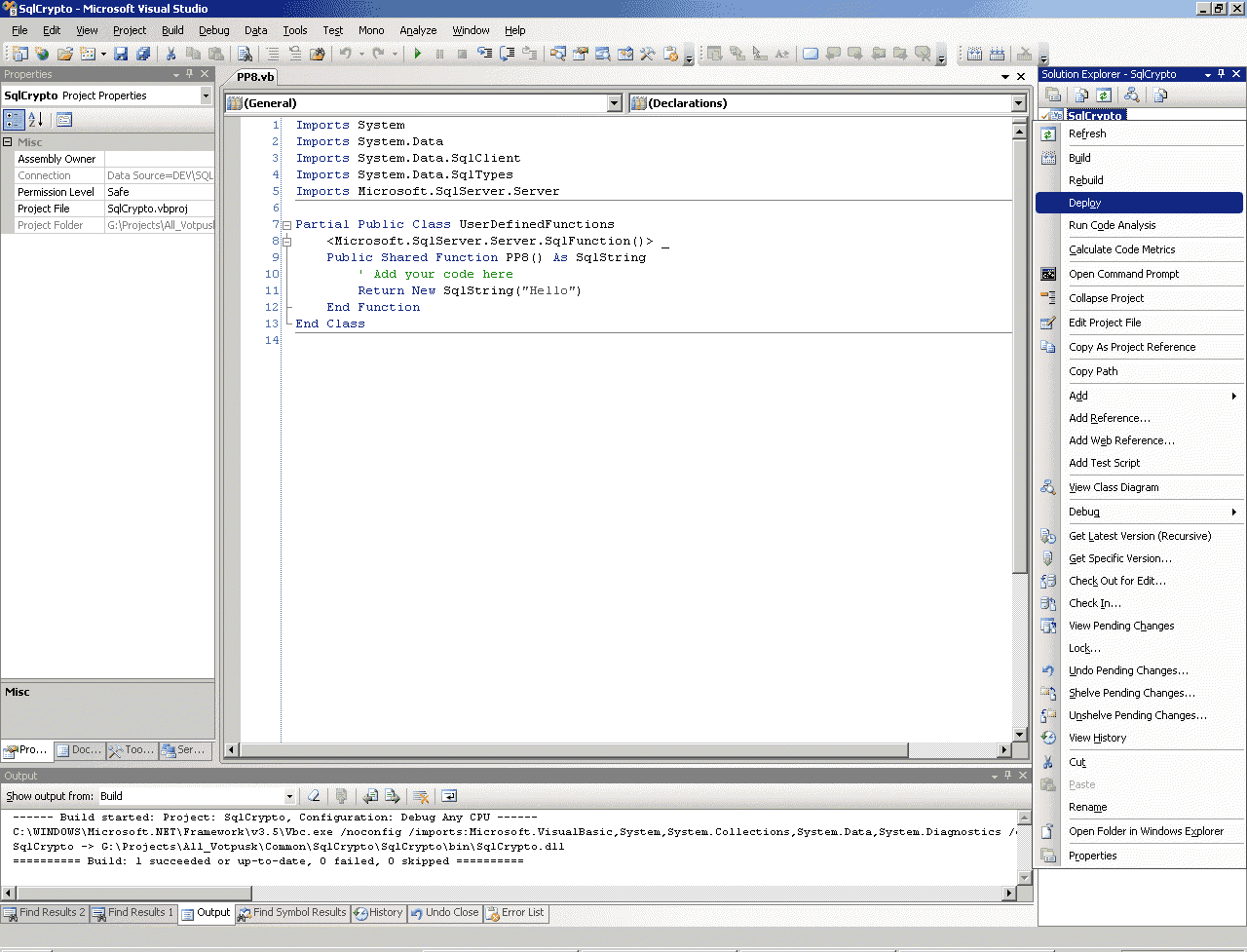Click Show All Files icon in Solution Explorer
The image size is (1247, 952).
1081,95
